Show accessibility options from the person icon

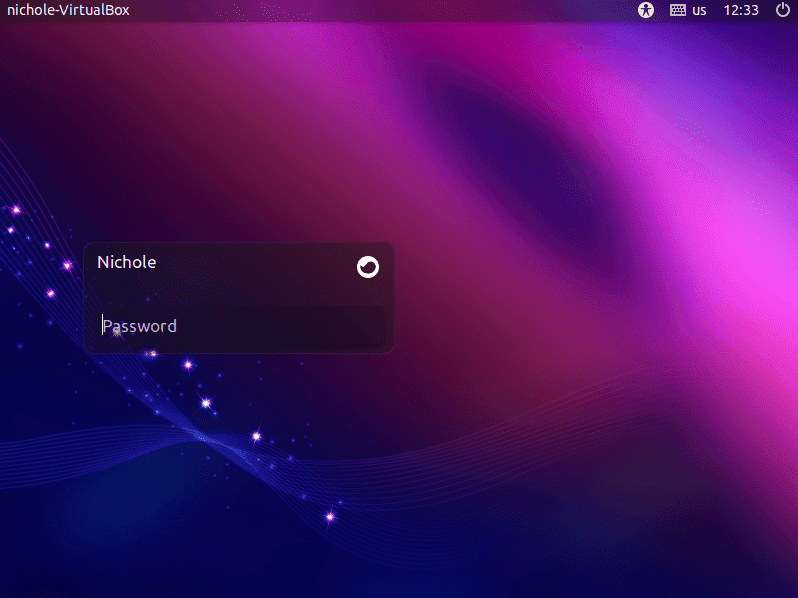coord(646,10)
